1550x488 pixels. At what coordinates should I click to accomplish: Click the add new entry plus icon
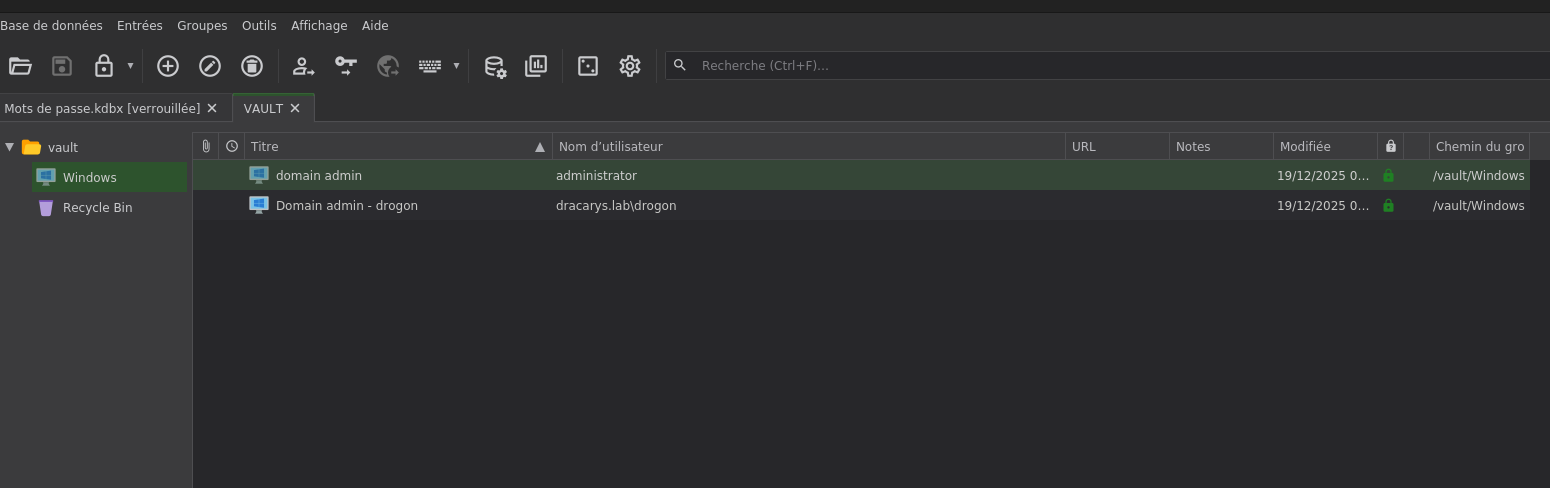pos(168,66)
